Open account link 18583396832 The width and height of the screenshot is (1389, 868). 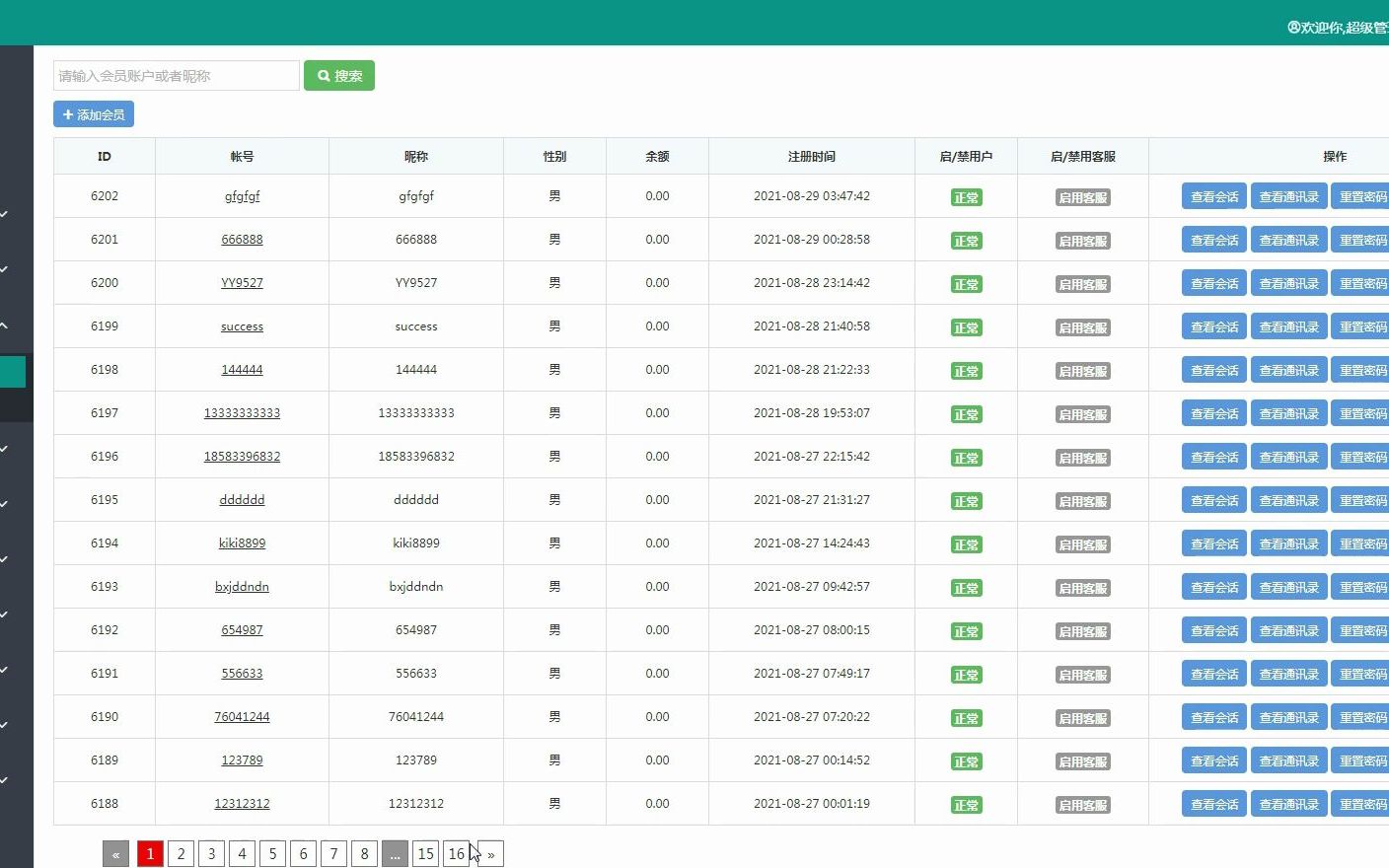coord(242,457)
